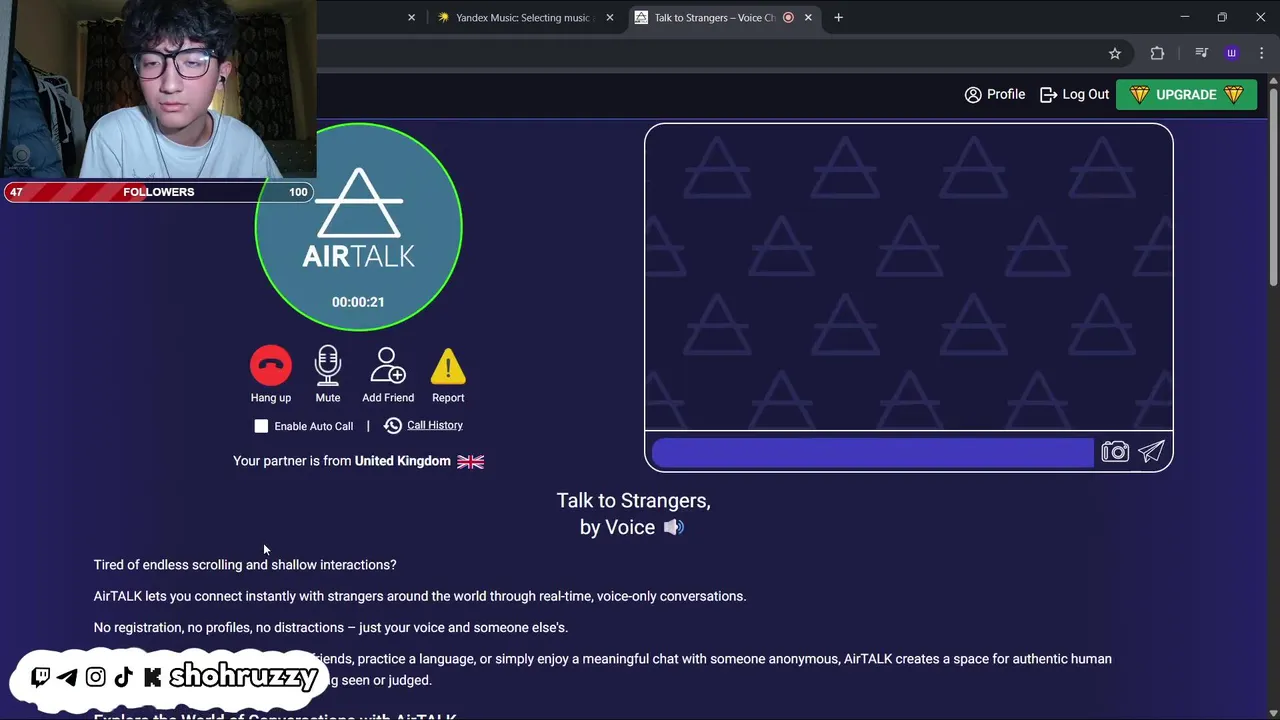Log Out of AirTalk
1280x720 pixels.
[1075, 94]
